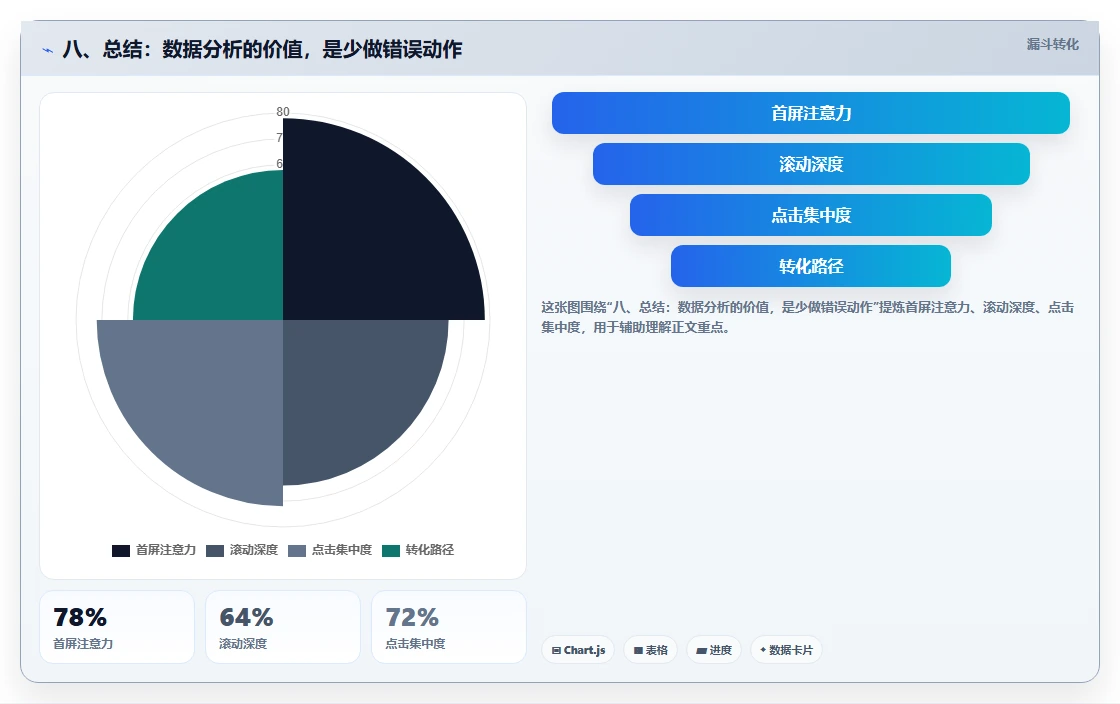This screenshot has width=1120, height=704.
Task: Click the 转化路径 legend label text
Action: coord(429,550)
